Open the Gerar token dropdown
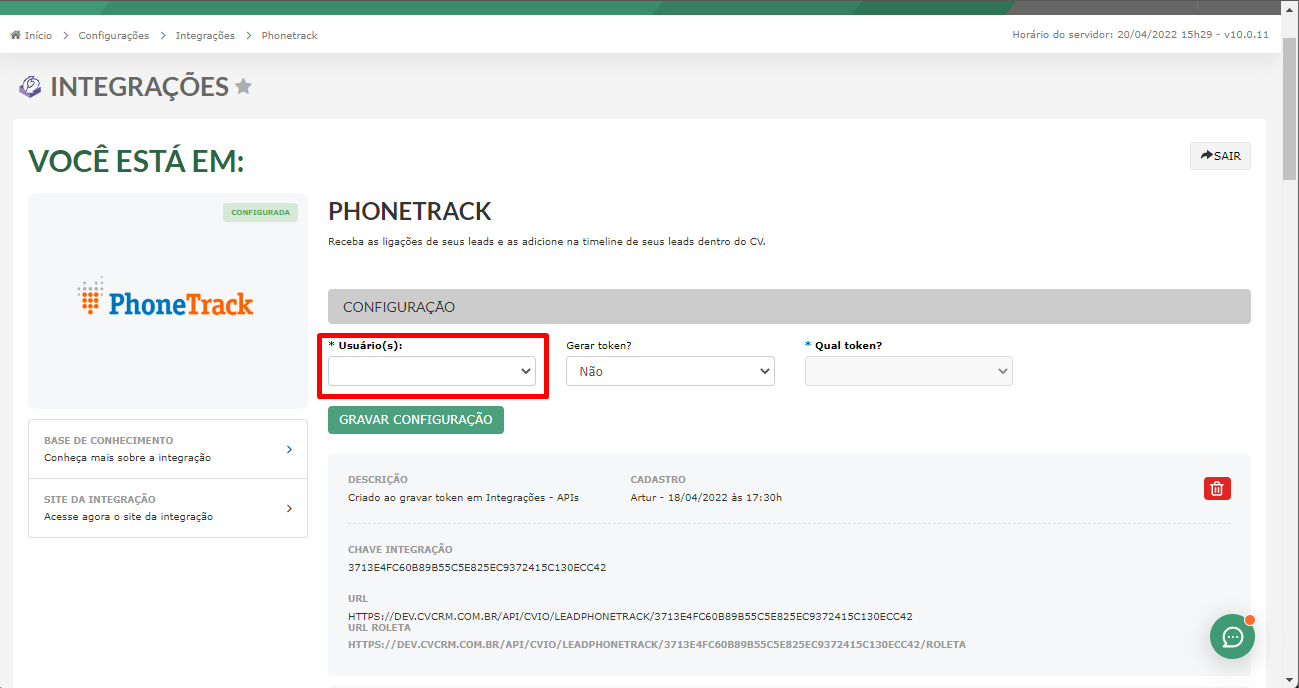 coord(670,371)
